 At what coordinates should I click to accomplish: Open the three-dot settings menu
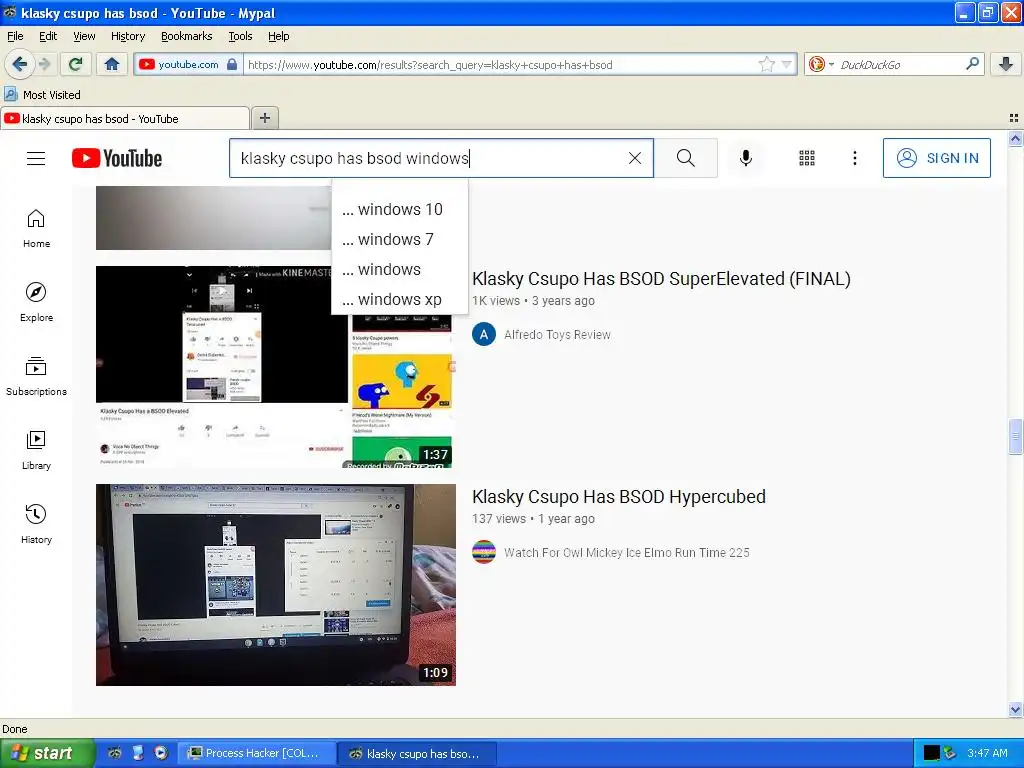point(855,158)
